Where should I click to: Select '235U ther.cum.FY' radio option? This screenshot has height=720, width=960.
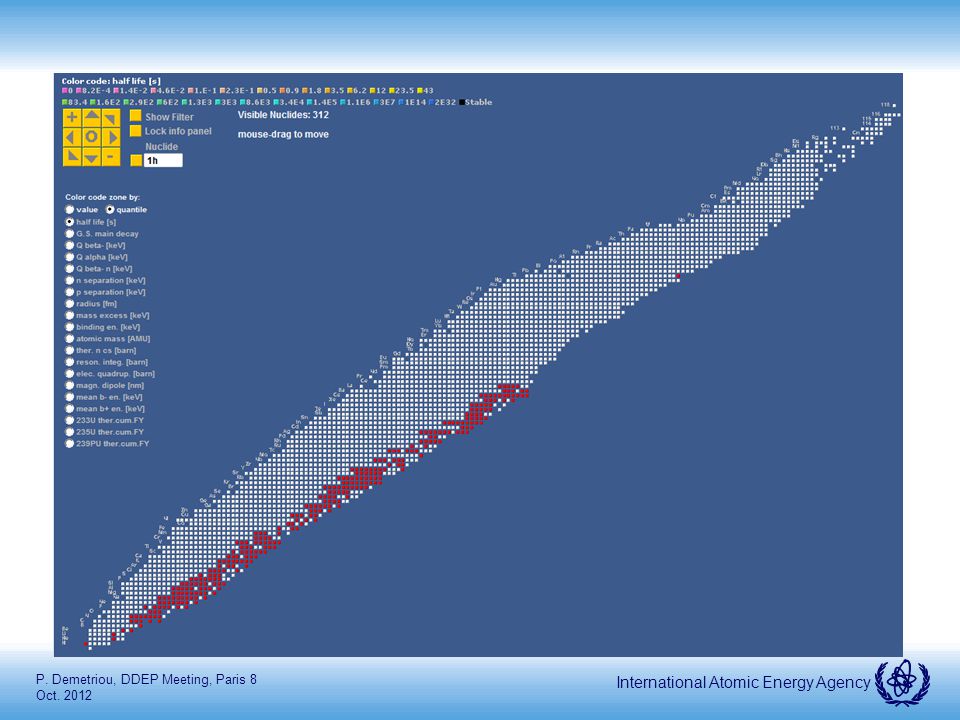click(x=70, y=432)
